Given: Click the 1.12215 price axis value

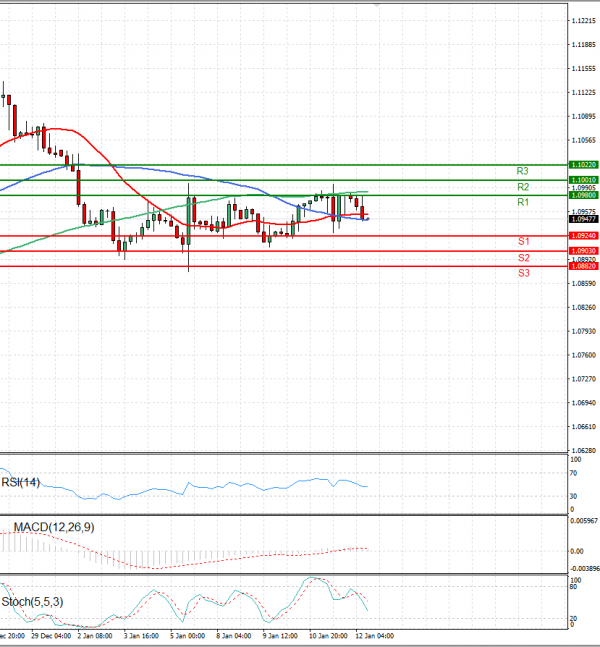Looking at the screenshot, I should click(583, 21).
